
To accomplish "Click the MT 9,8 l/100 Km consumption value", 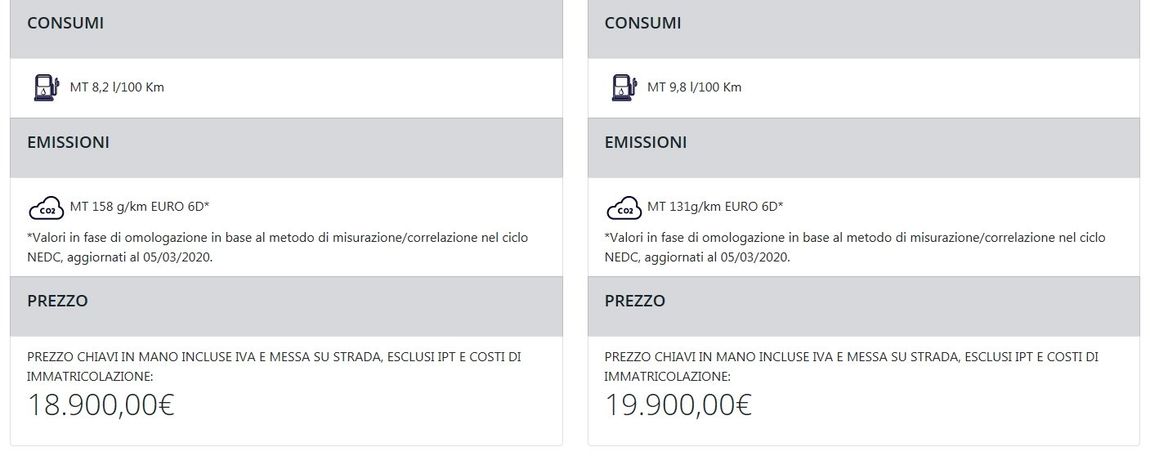I will coord(695,87).
